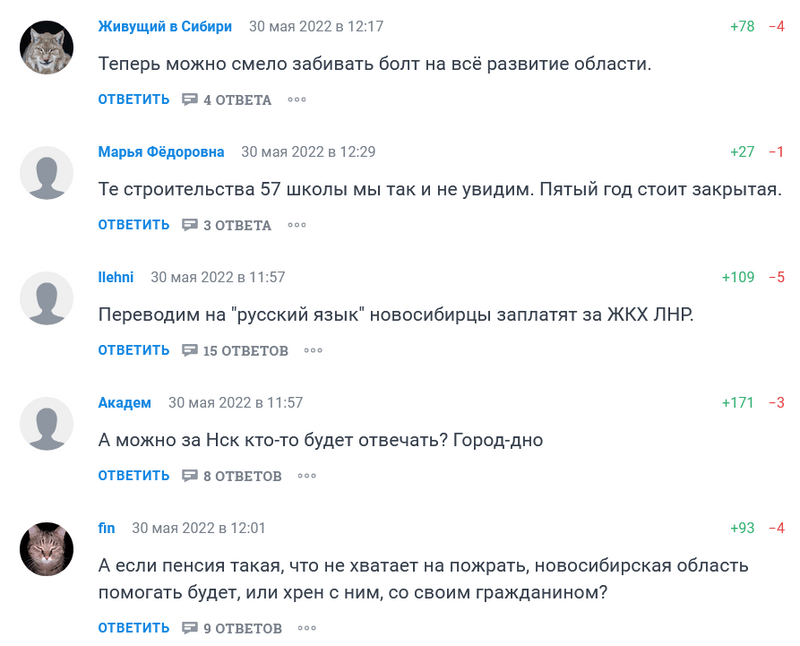Open the lynx avatar of Живущий в Сибири
This screenshot has height=646, width=800.
[47, 47]
